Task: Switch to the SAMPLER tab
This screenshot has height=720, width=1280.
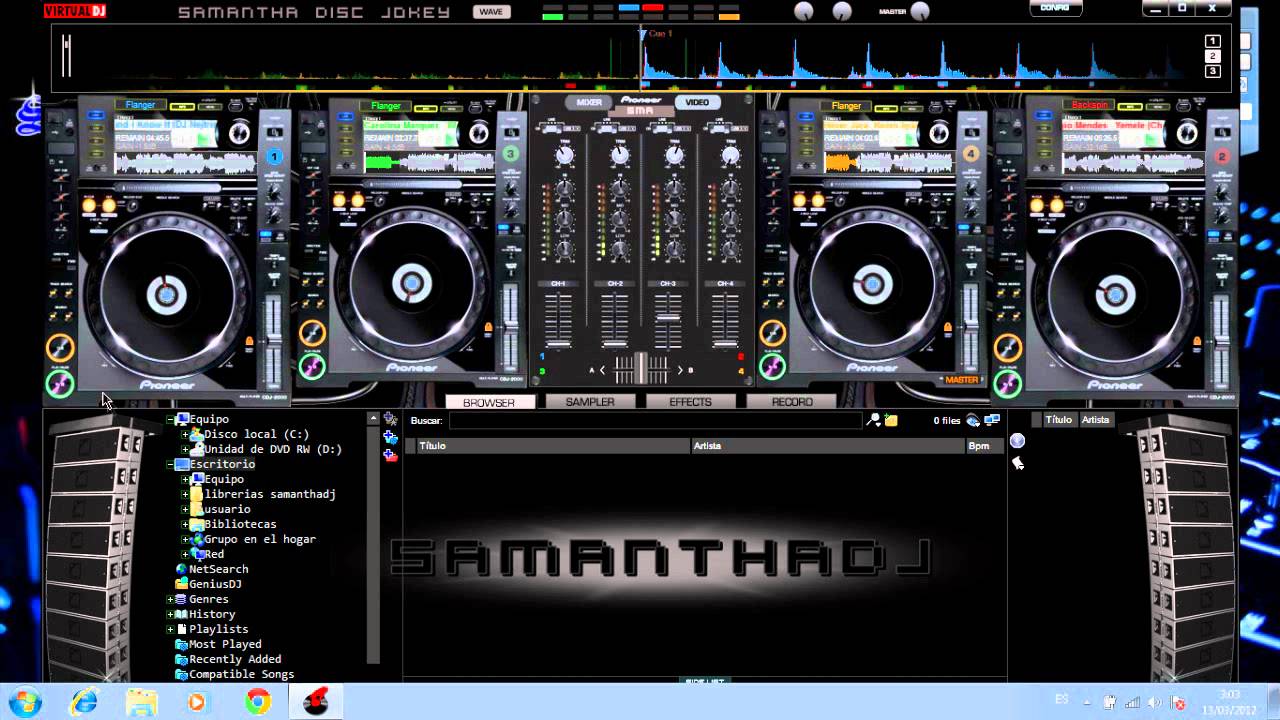Action: click(x=590, y=402)
